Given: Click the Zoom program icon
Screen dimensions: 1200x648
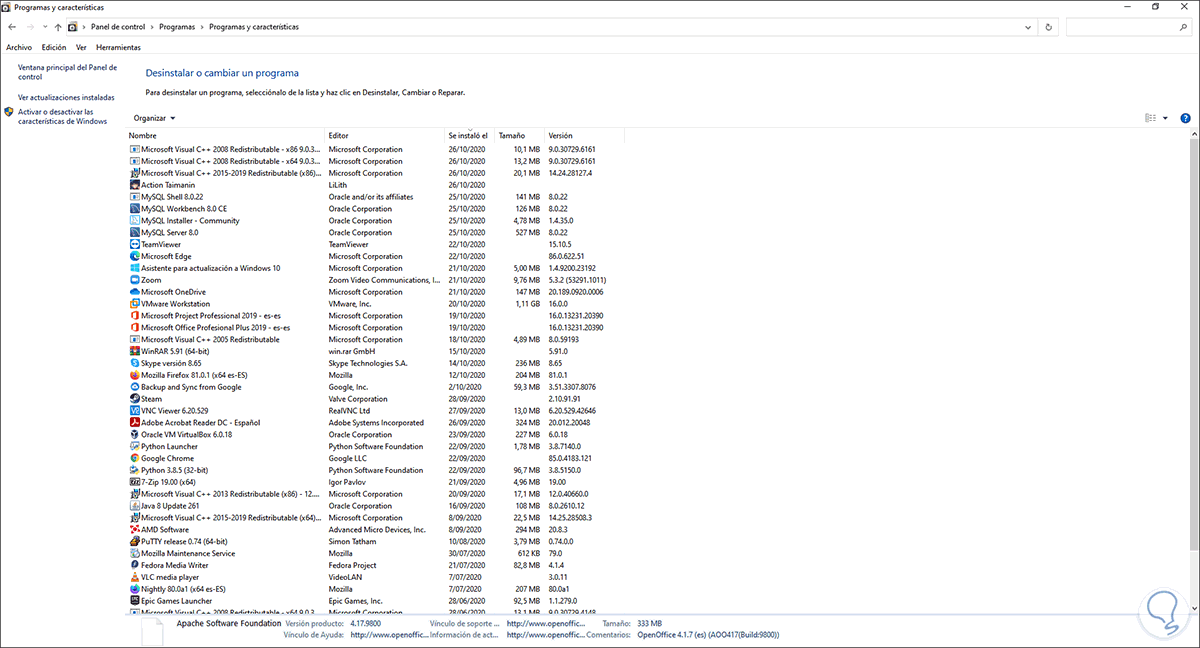Looking at the screenshot, I should 134,280.
